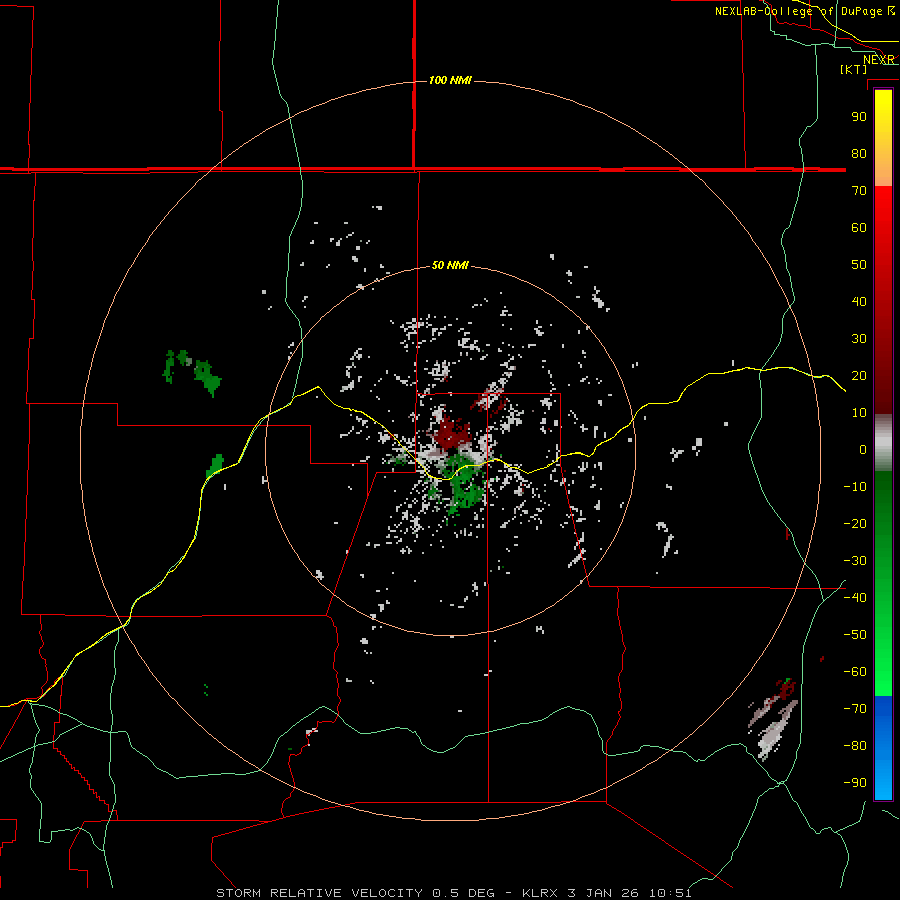Select the -10 value on velocity scale
The height and width of the screenshot is (900, 900).
[855, 487]
